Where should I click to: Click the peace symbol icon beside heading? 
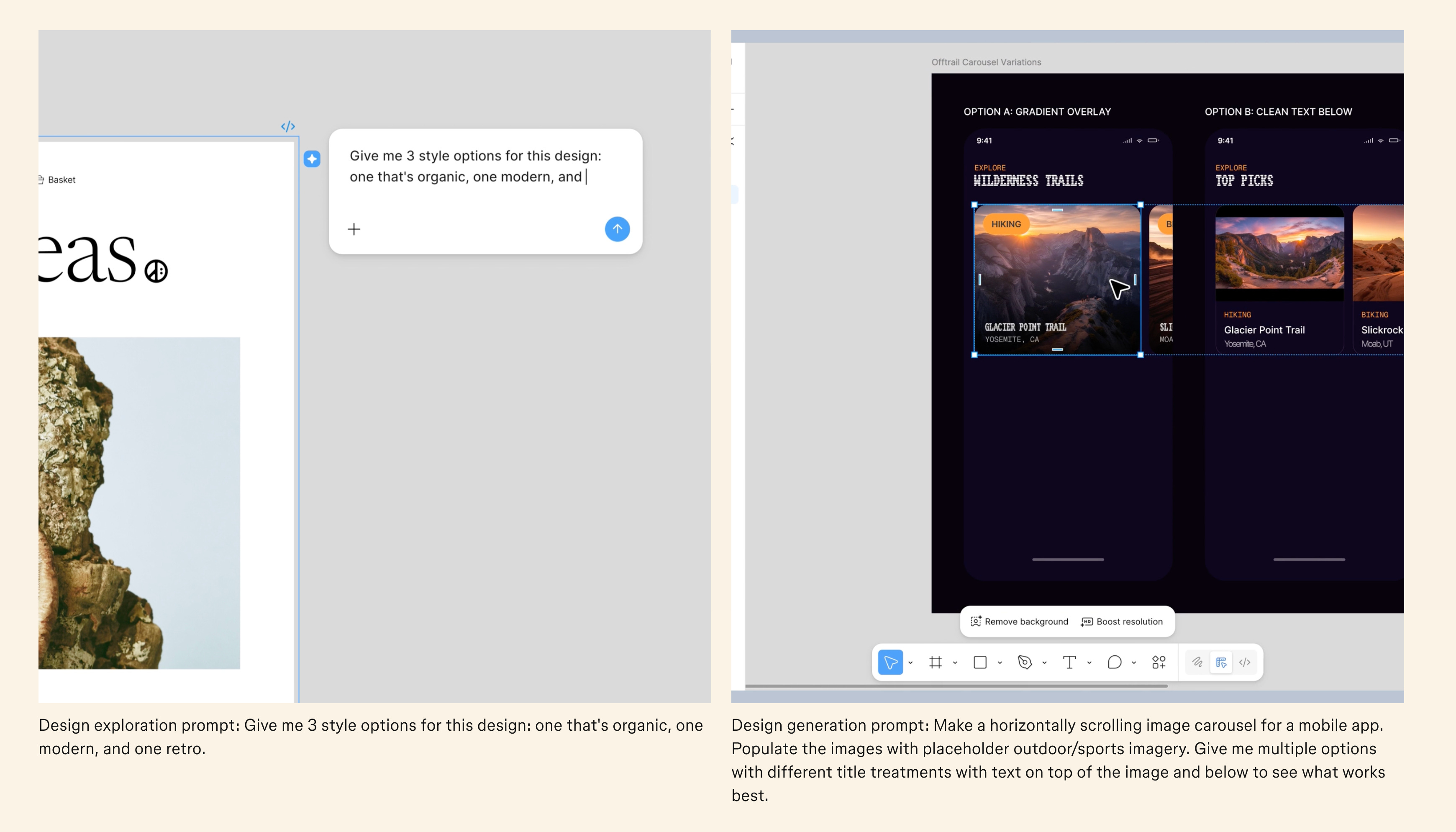(156, 271)
